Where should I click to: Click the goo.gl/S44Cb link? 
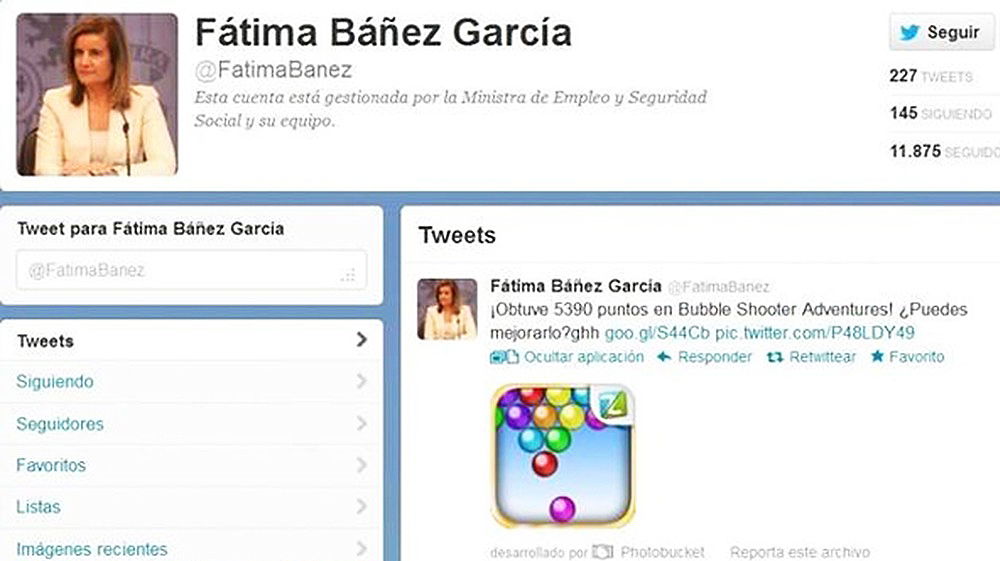pos(657,333)
